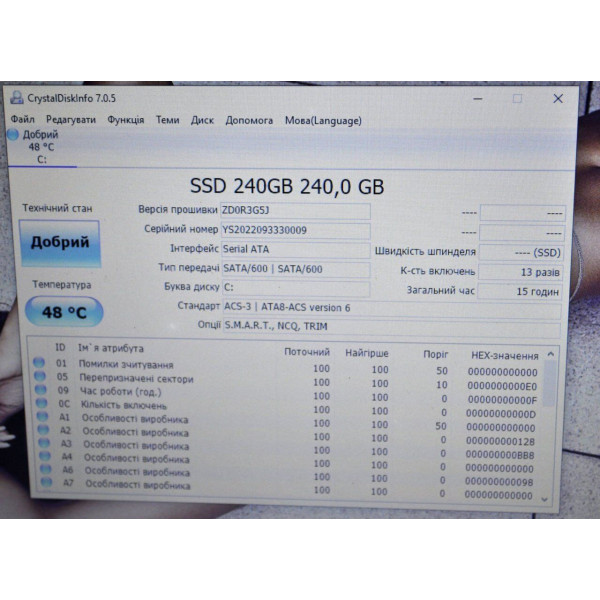Click HEX value 000000000BB8

[500, 455]
